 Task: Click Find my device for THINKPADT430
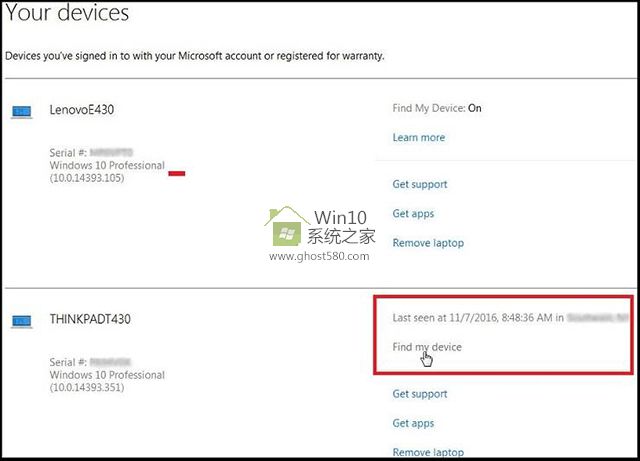click(x=427, y=347)
